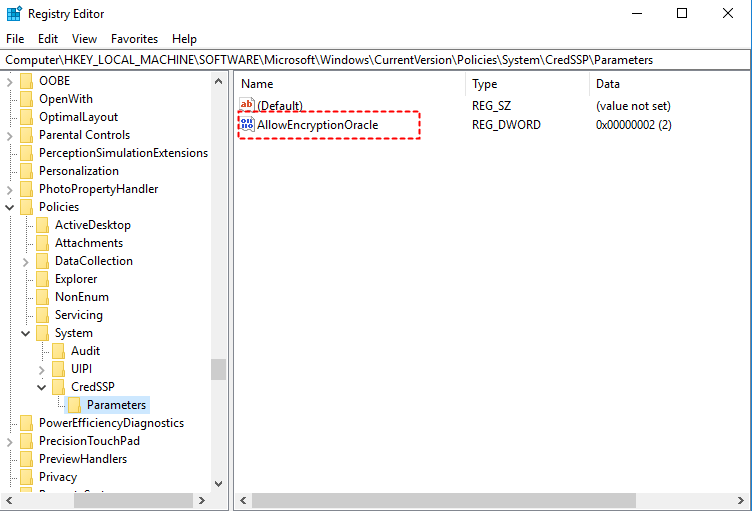The image size is (752, 511).
Task: Click the Policies folder icon
Action: tap(27, 207)
